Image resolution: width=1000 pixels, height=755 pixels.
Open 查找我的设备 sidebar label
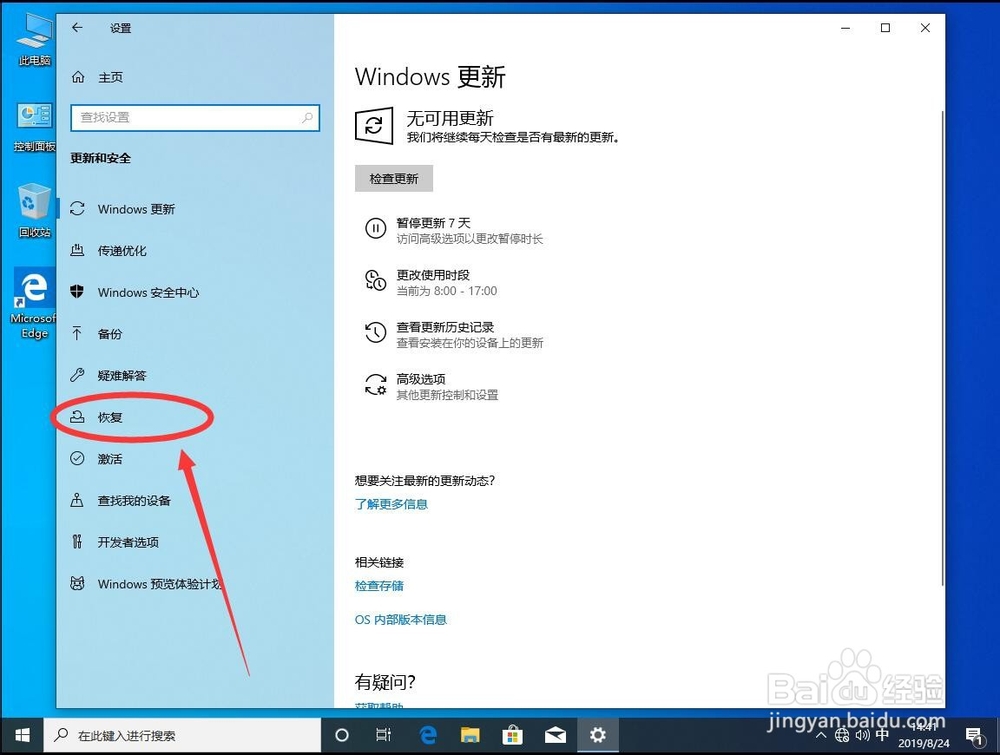pyautogui.click(x=134, y=501)
